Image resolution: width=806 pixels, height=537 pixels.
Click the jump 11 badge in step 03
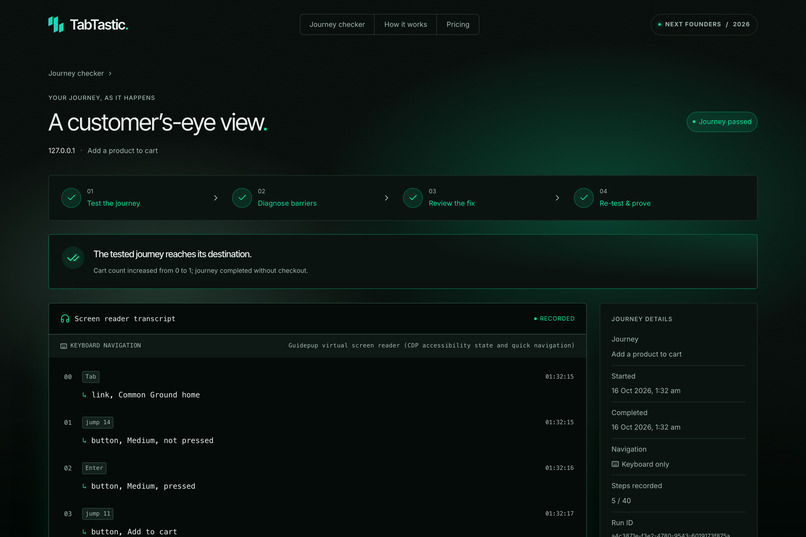(x=98, y=514)
